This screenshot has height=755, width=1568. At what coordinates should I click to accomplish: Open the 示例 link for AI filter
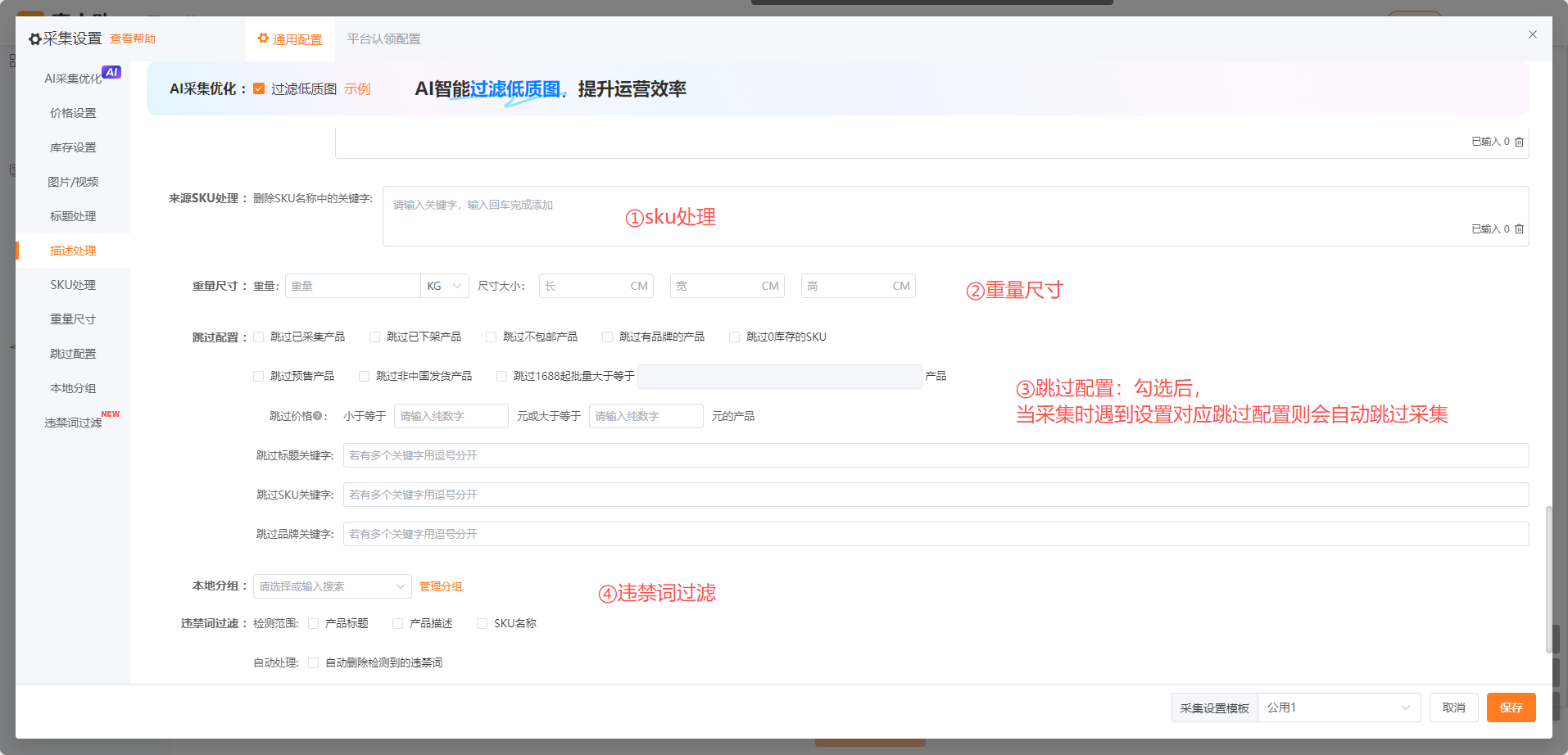[357, 88]
